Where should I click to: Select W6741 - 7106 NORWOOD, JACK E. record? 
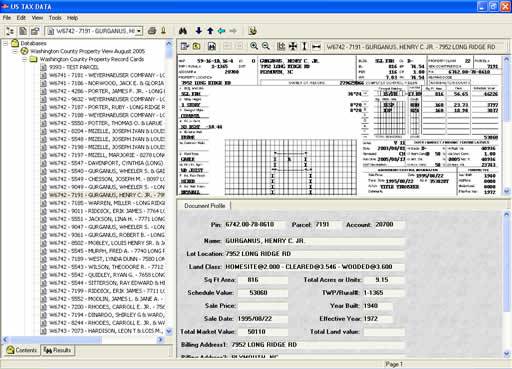(107, 83)
